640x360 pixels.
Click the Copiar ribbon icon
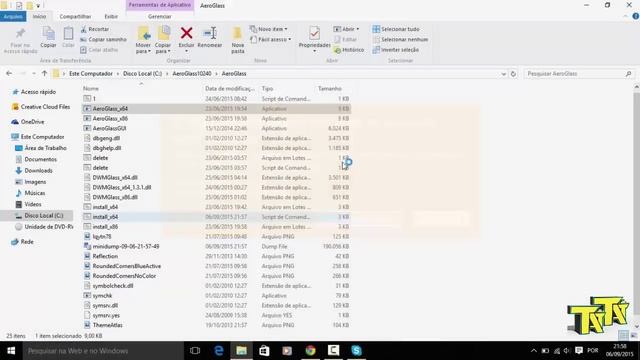[48, 37]
